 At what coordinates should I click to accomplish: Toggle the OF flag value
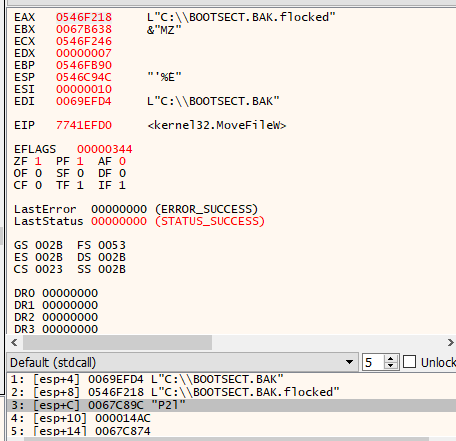[38, 173]
